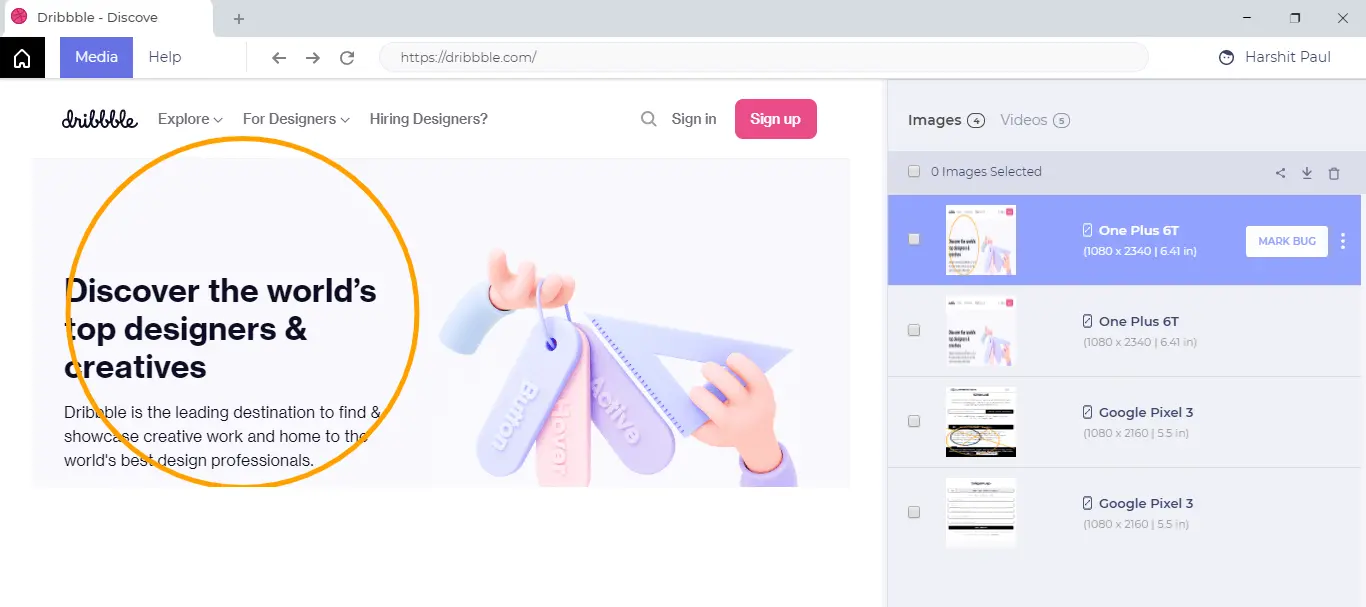
Task: Go back using the left arrow
Action: [x=279, y=58]
